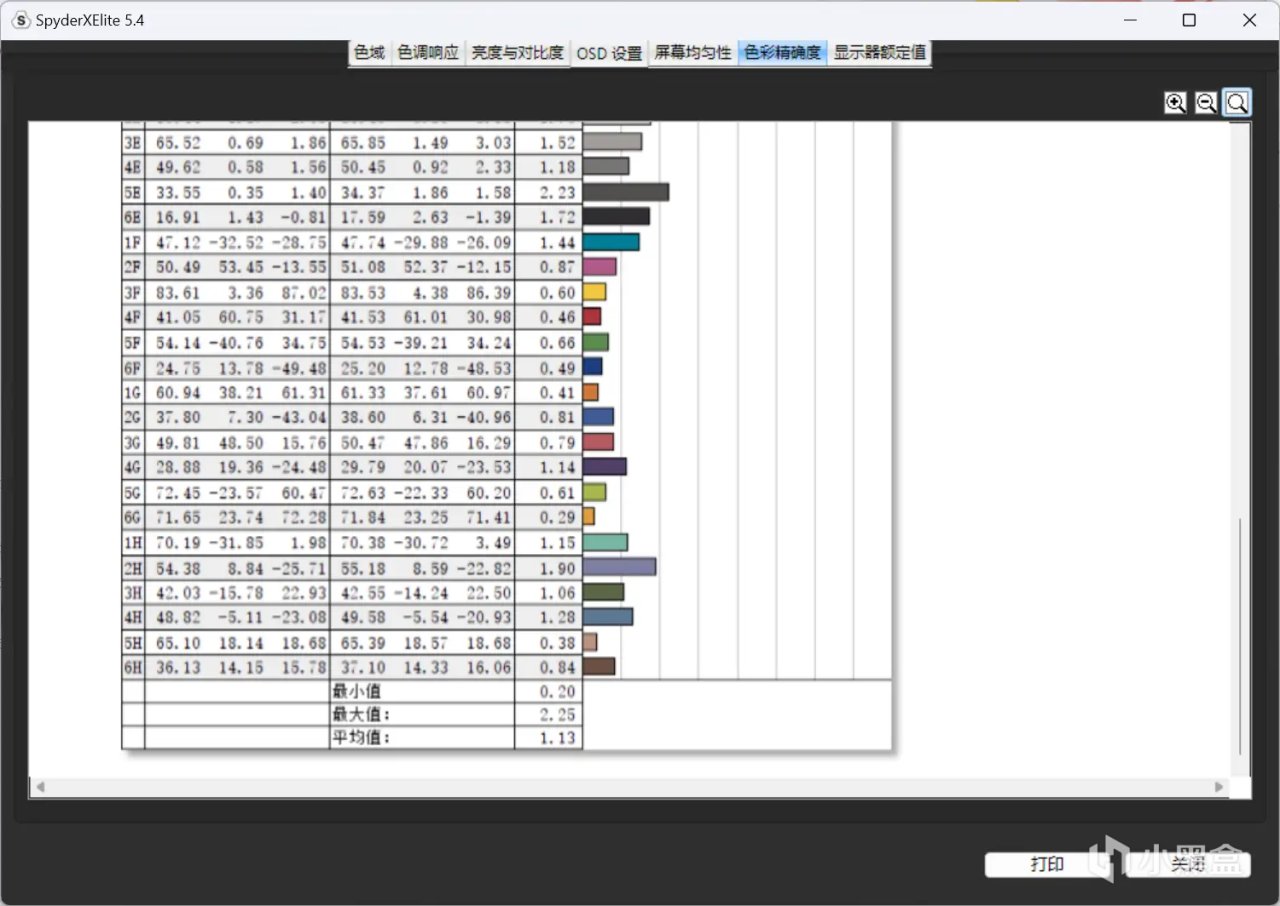Click delta value 0.29 in row 6G
This screenshot has height=906, width=1280.
556,517
